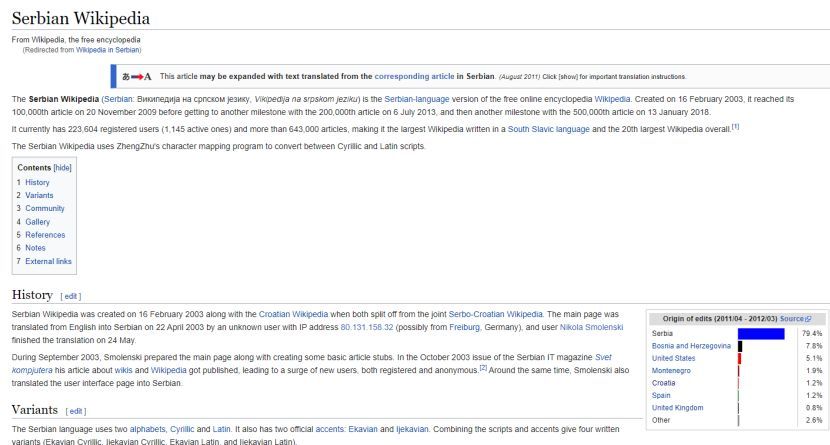Open footnote reference 1 after Wikipedia overall

735,126
